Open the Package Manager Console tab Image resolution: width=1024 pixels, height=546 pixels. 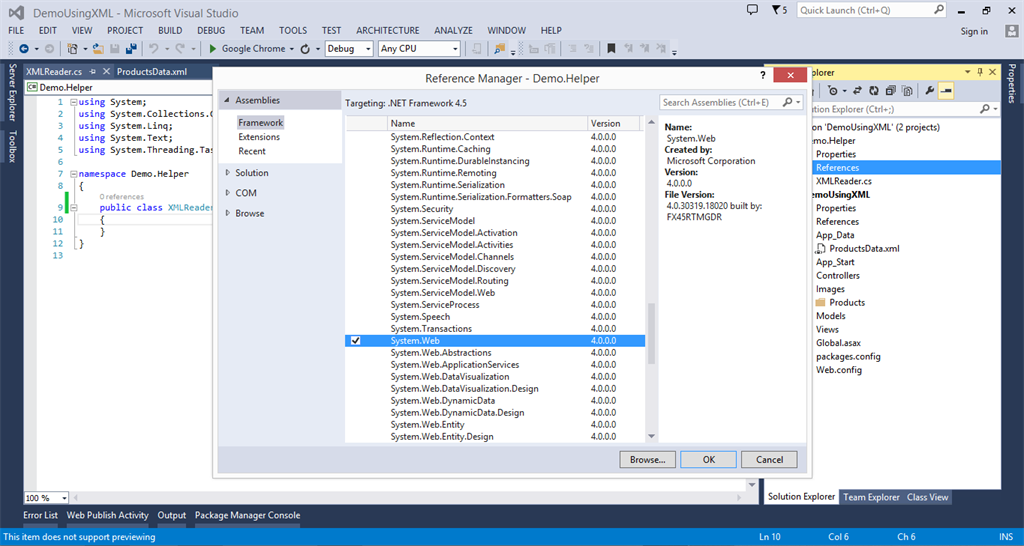coord(248,515)
